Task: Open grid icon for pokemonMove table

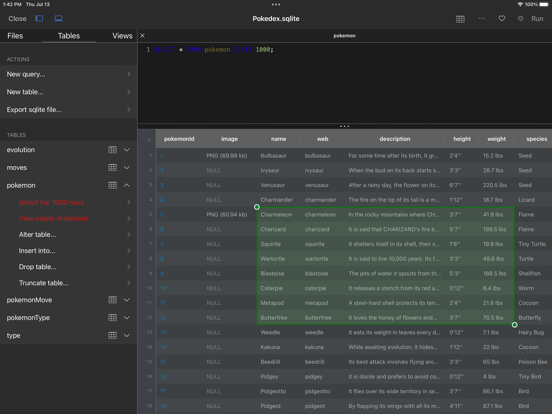Action: (112, 300)
